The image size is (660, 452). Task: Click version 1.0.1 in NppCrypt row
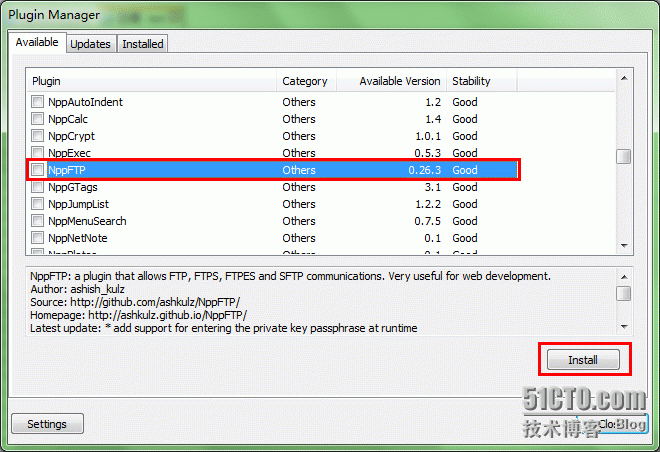pyautogui.click(x=428, y=136)
